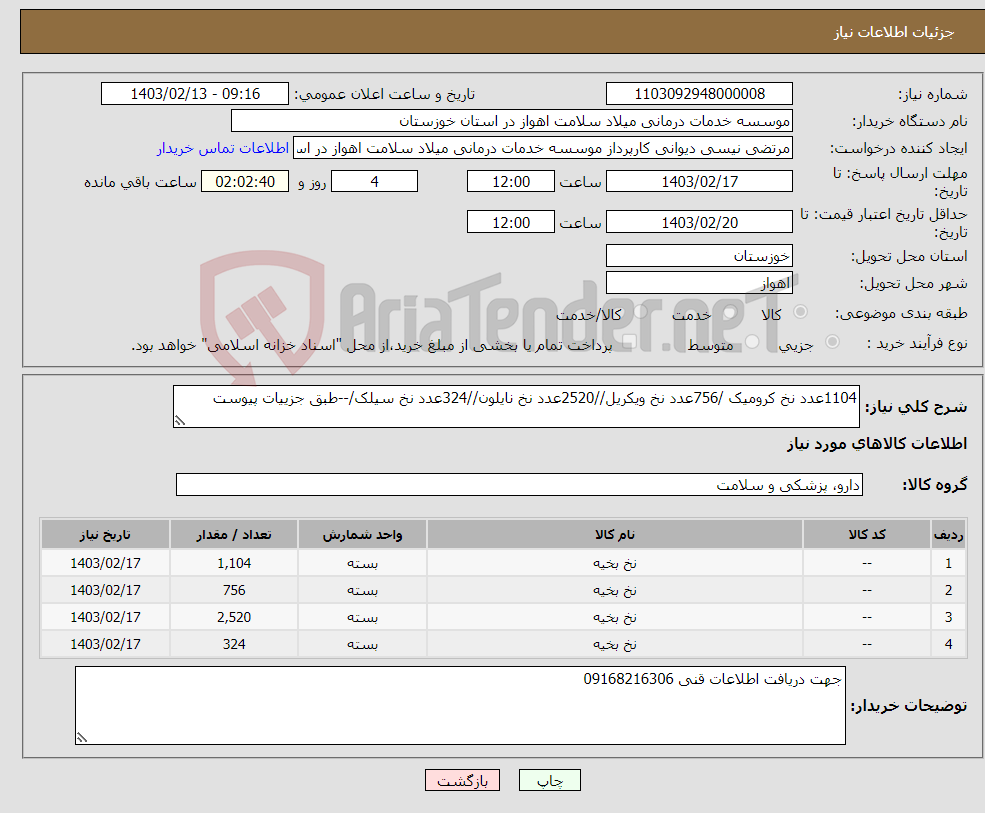Screen dimensions: 985x813
Task: Select the کالا radio button
Action: 800,312
